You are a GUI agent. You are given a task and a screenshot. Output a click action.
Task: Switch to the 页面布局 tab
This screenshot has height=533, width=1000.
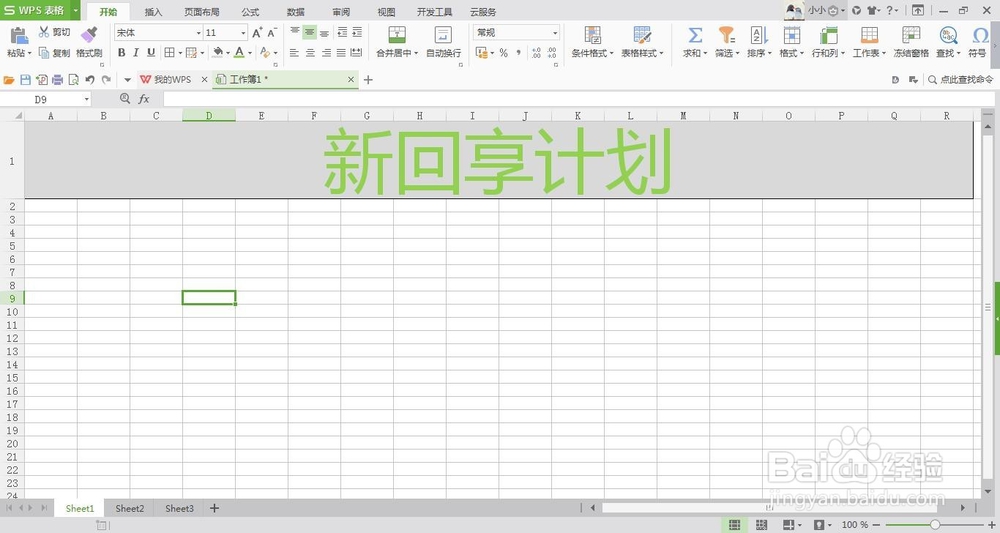202,11
